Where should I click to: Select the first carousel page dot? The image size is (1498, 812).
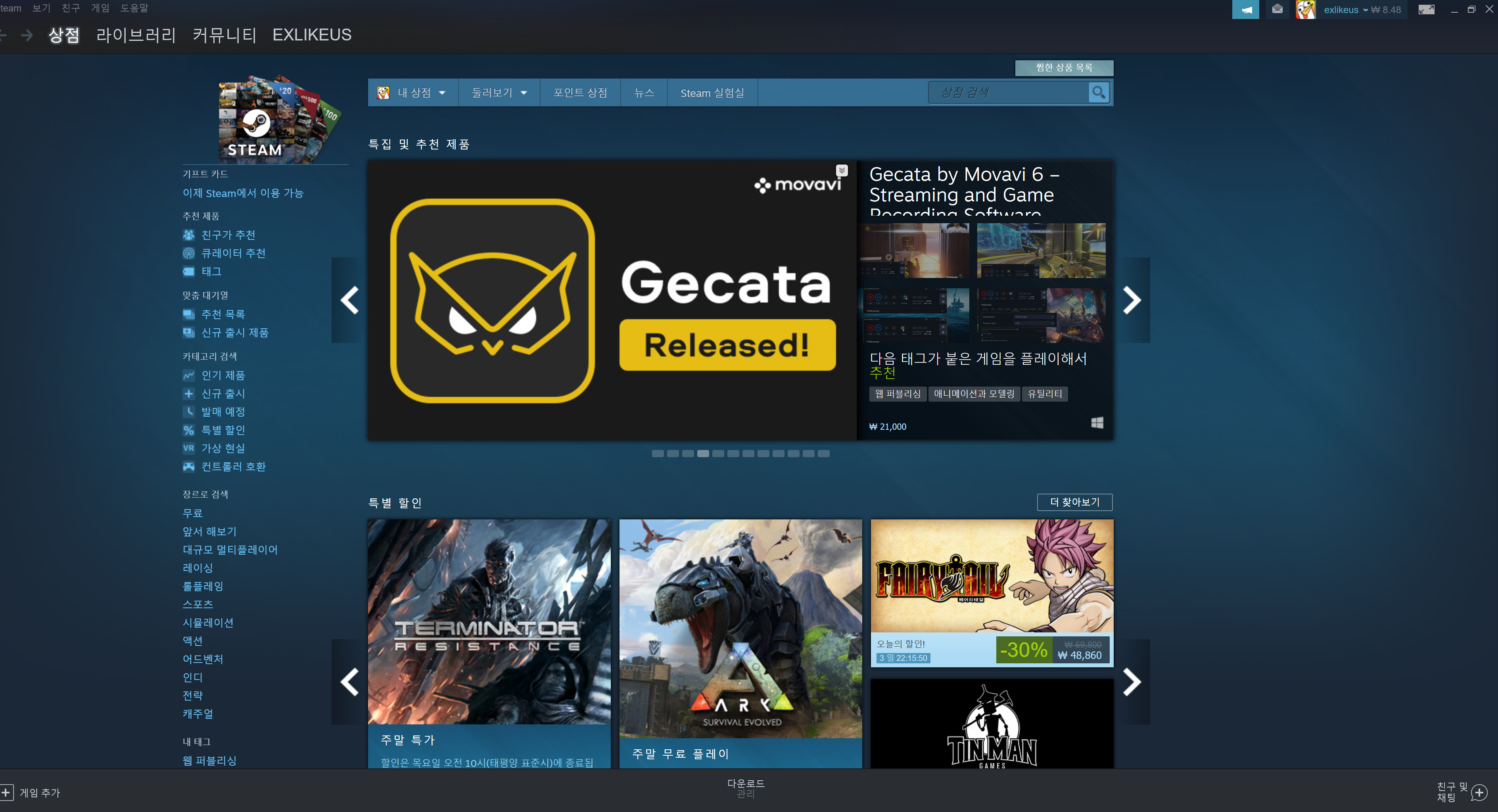coord(658,453)
